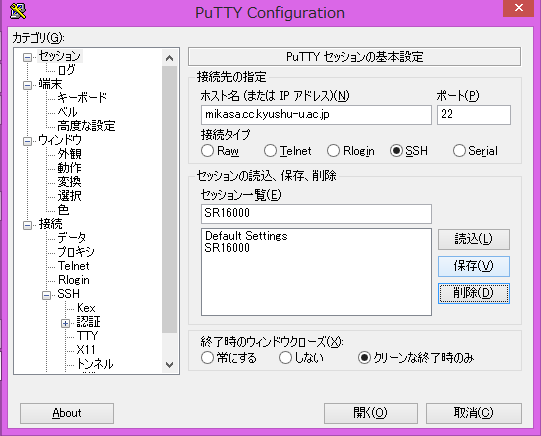Select Rlogin connection type radio

(333, 151)
